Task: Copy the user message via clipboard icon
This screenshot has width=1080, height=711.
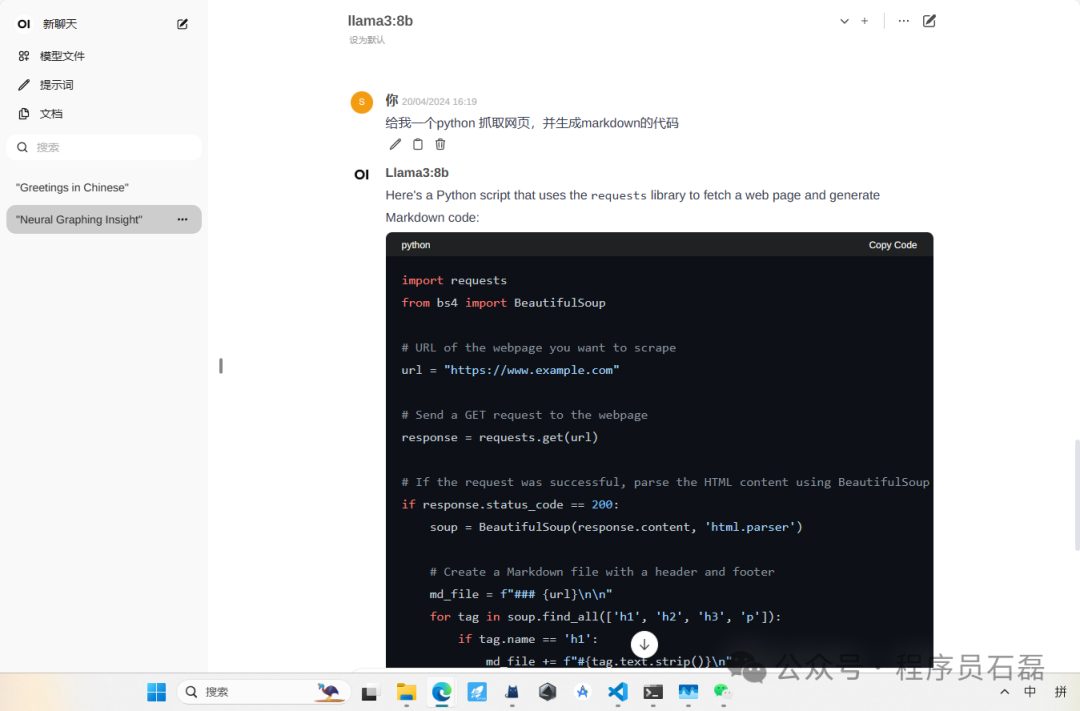Action: tap(418, 144)
